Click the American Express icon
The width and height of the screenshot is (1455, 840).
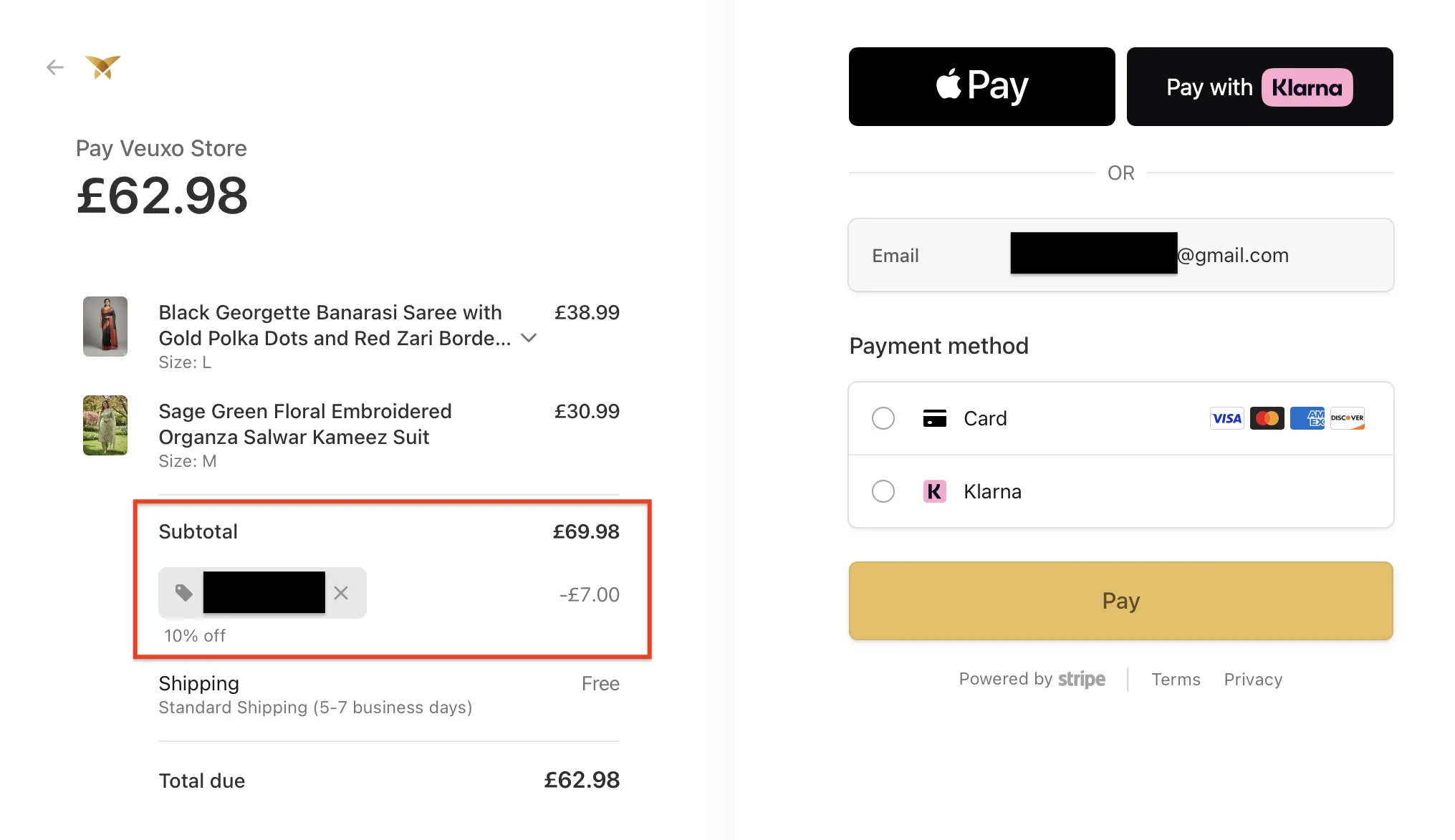(x=1307, y=418)
